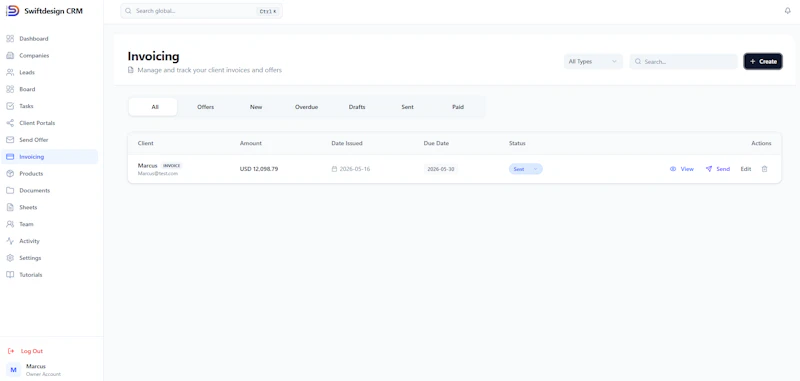Screen dimensions: 800x381
Task: Click the Send Offer envelope icon
Action: coord(10,140)
